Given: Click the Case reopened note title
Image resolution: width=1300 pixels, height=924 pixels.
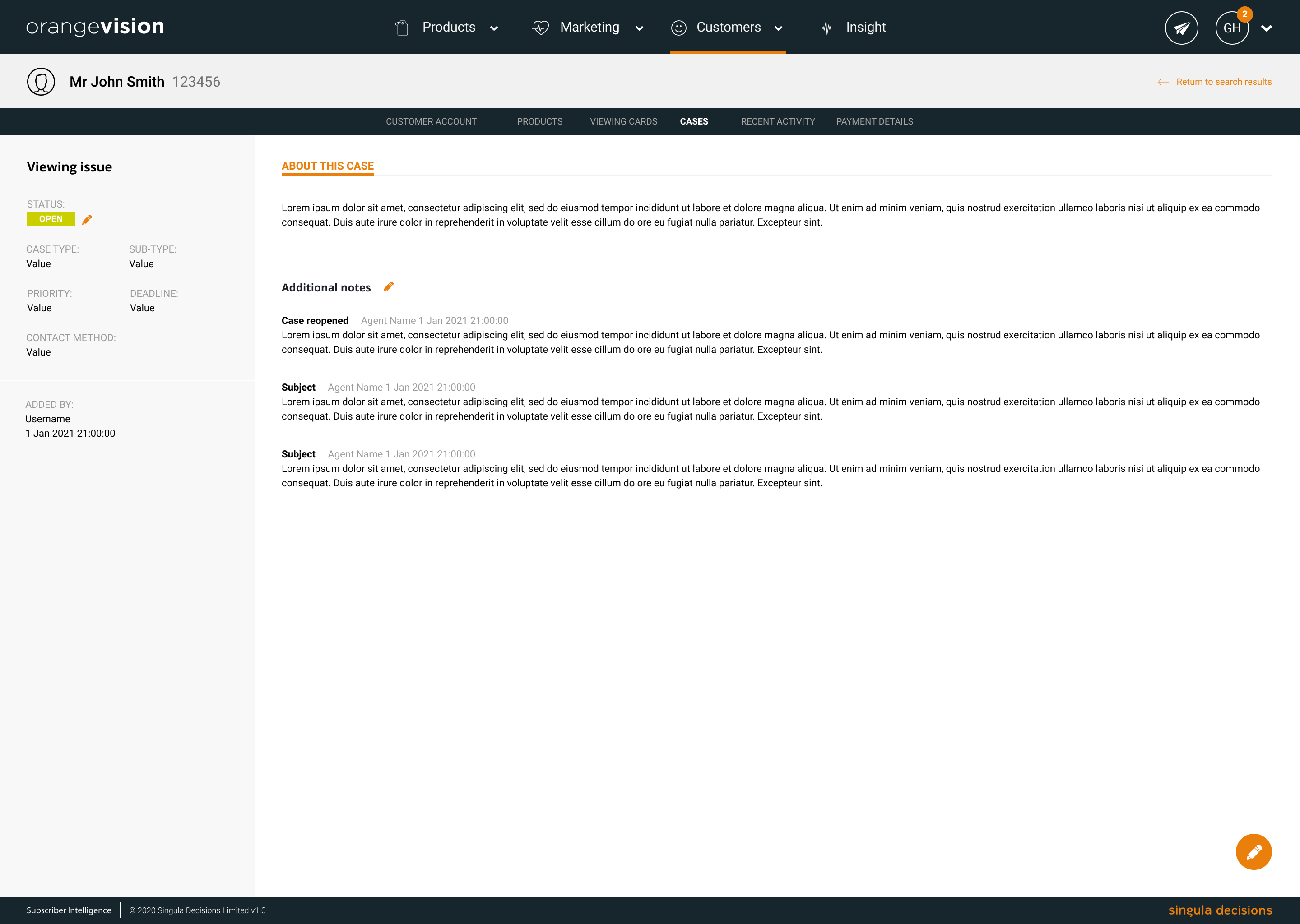Looking at the screenshot, I should (315, 321).
